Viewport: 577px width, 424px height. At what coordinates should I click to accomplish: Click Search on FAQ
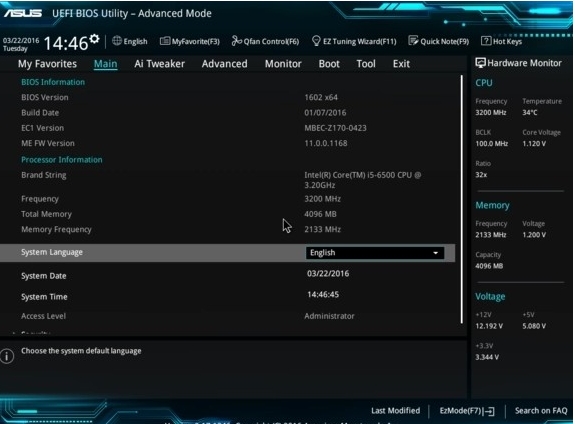pos(541,411)
